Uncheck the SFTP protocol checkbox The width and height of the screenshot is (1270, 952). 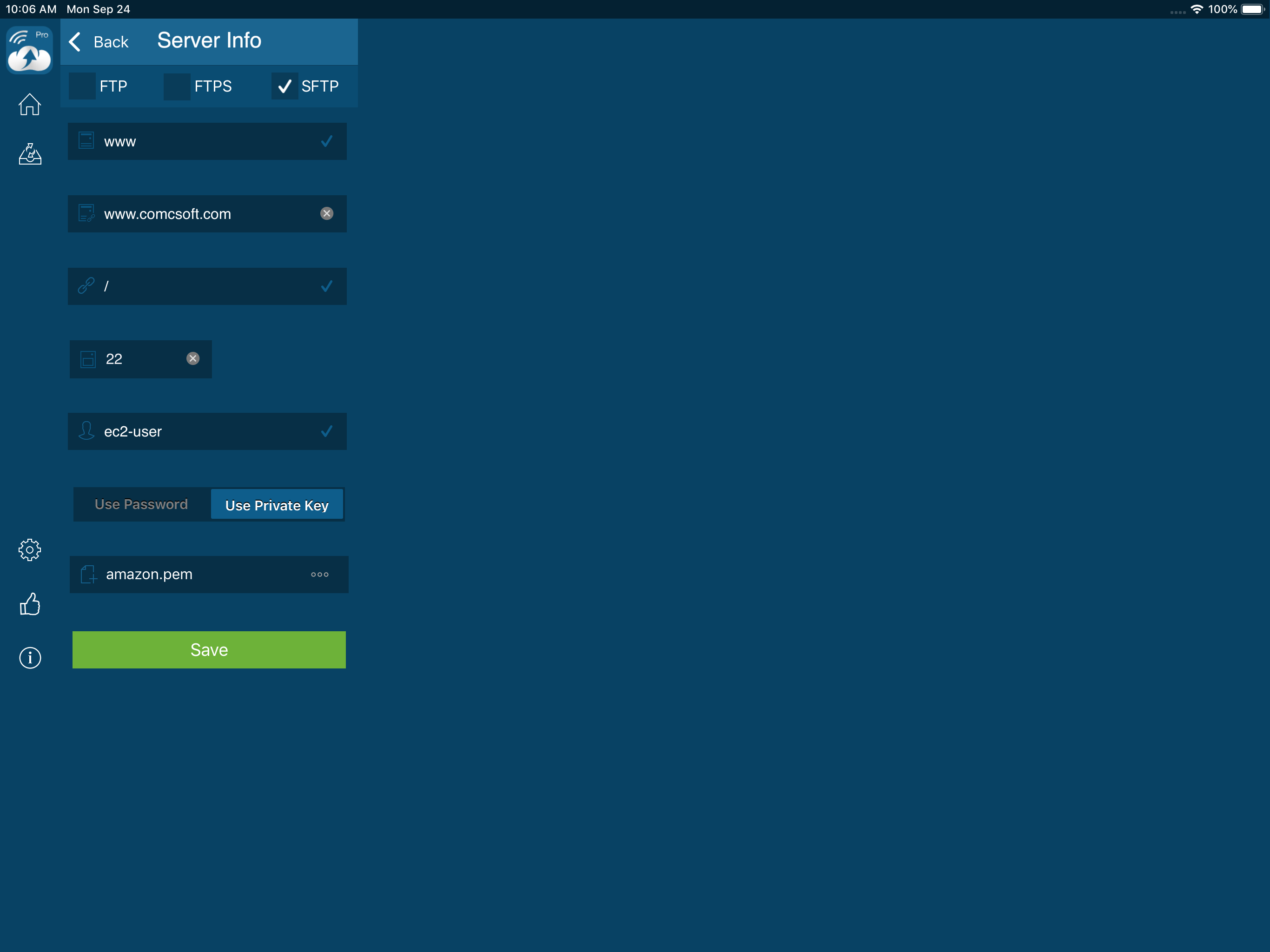[284, 86]
